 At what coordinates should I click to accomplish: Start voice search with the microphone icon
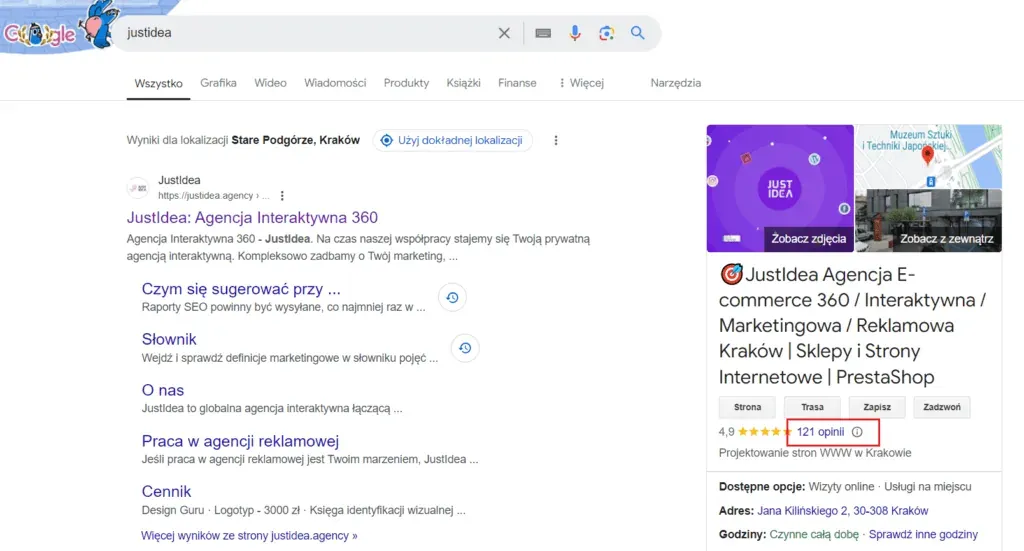point(575,33)
